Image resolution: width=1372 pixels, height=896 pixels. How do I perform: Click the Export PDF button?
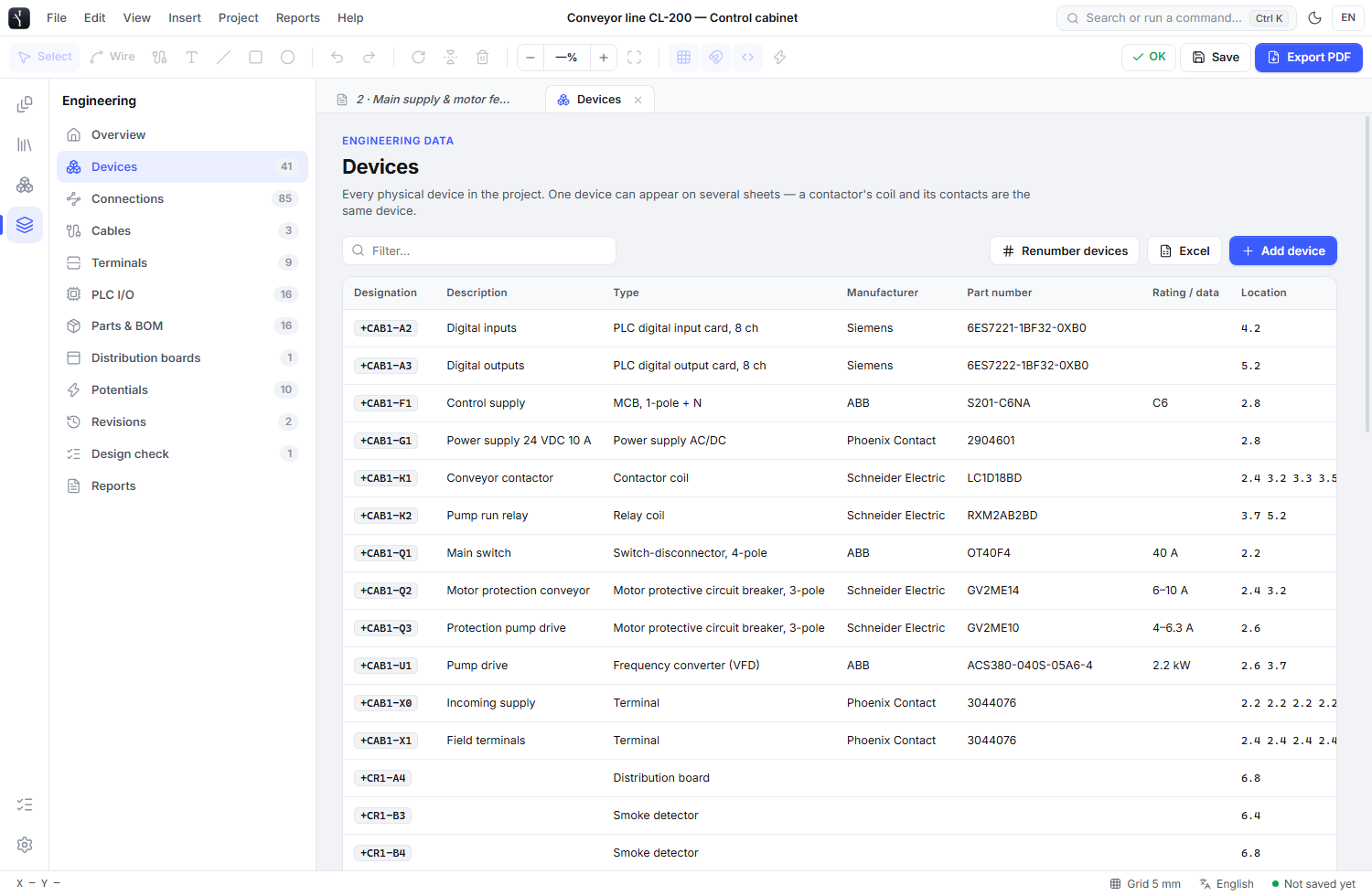click(1309, 57)
